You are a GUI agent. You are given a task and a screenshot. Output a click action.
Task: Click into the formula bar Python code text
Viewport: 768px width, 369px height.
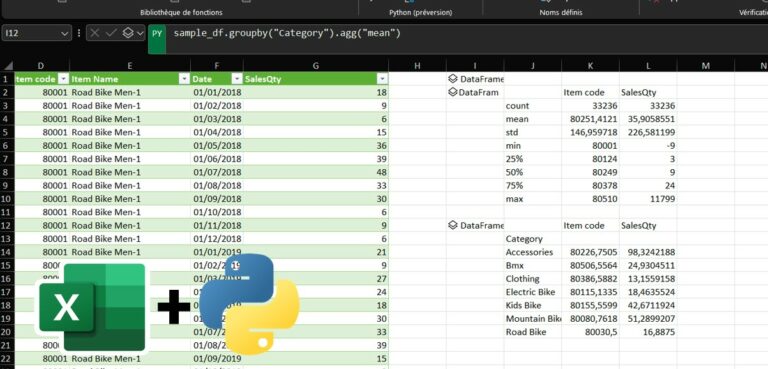(287, 33)
